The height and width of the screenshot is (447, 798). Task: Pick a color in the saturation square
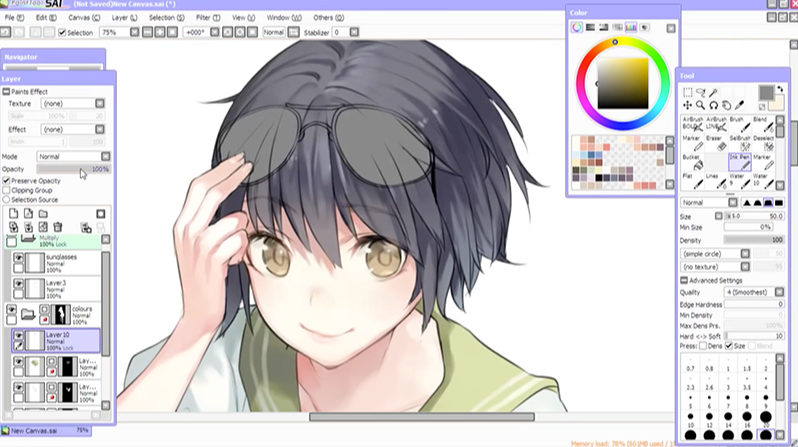[623, 83]
